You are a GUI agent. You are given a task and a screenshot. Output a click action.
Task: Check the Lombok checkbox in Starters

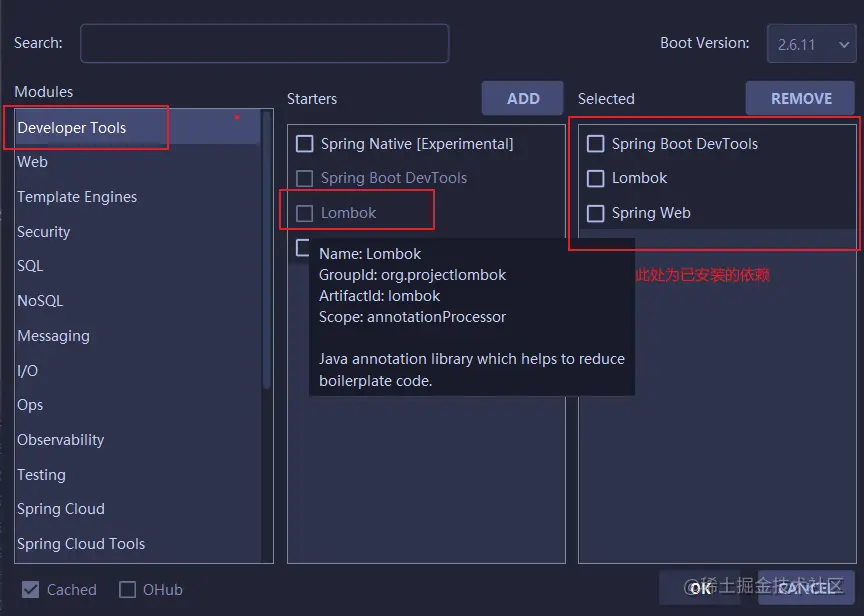coord(305,213)
